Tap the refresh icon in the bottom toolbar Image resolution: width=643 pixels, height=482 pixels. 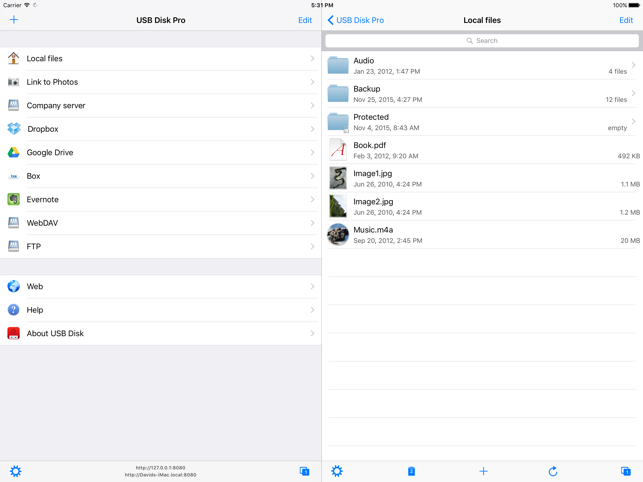coord(553,471)
